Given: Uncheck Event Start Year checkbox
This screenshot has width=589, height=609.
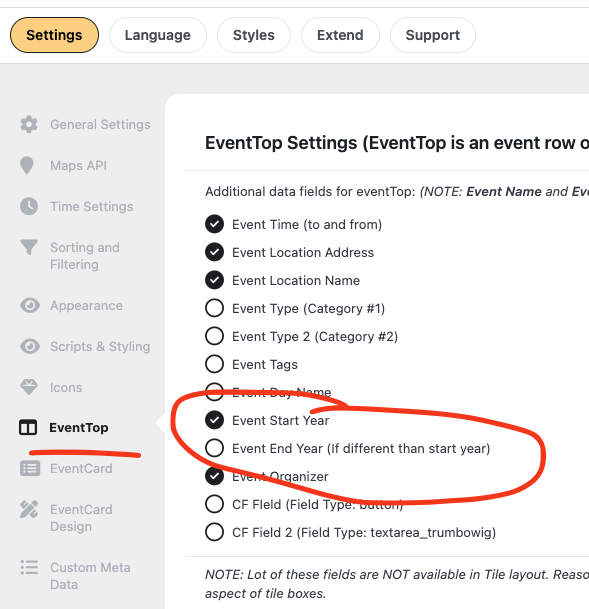Looking at the screenshot, I should click(214, 420).
